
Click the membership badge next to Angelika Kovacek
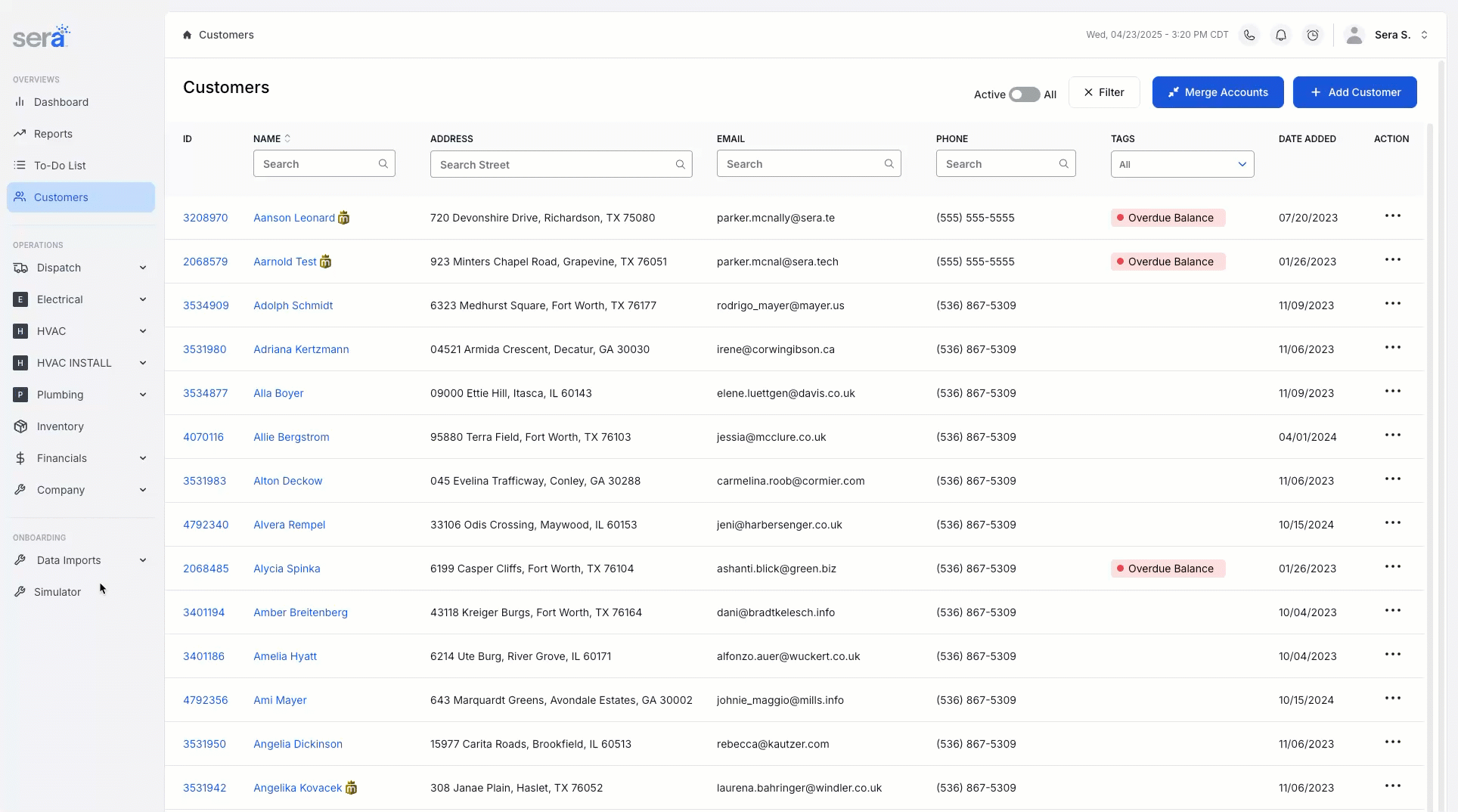click(351, 788)
